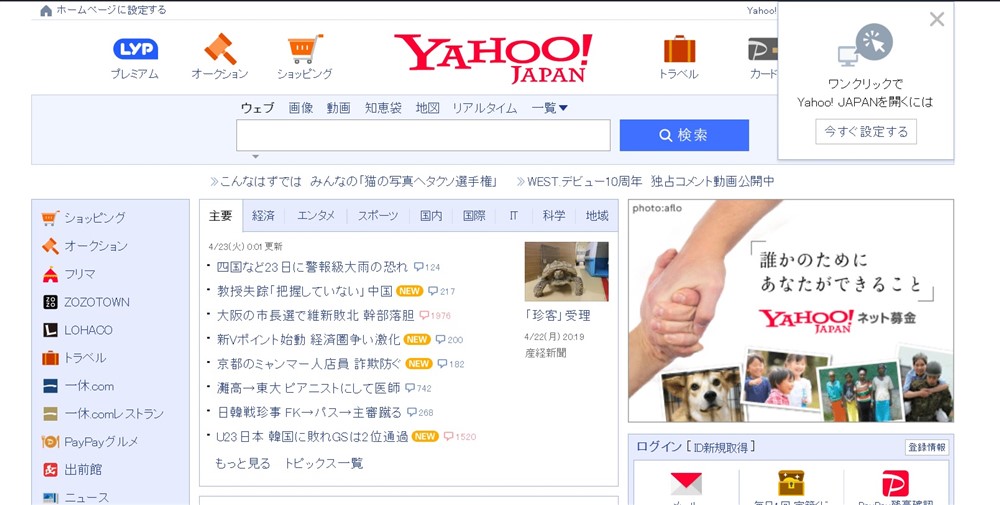This screenshot has width=1000, height=505.
Task: Expand the 一覧 search category dropdown
Action: pyautogui.click(x=550, y=108)
